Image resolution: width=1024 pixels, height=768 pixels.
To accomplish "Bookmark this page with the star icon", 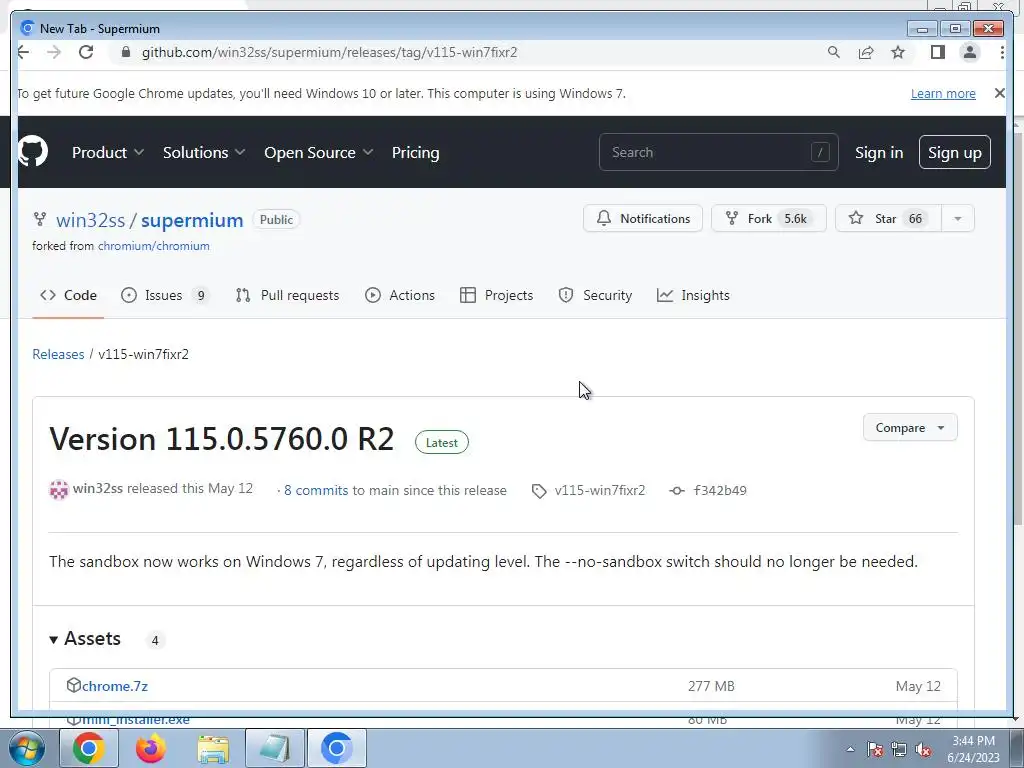I will click(899, 52).
